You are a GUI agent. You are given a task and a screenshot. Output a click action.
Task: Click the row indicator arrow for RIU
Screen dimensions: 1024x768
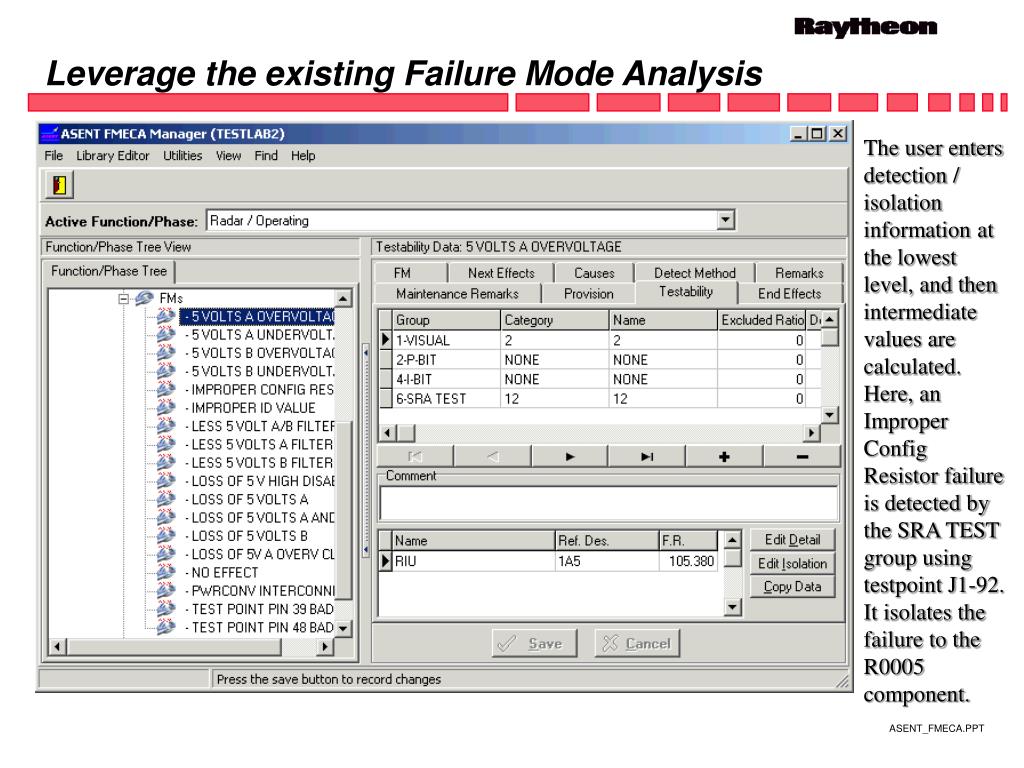(385, 561)
